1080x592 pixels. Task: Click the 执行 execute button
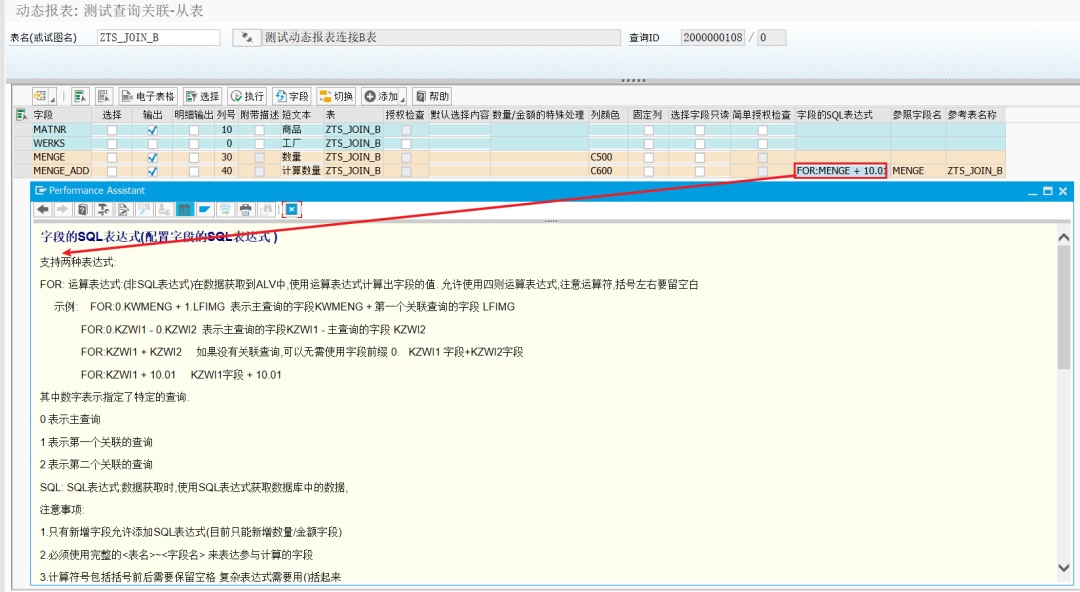click(247, 96)
